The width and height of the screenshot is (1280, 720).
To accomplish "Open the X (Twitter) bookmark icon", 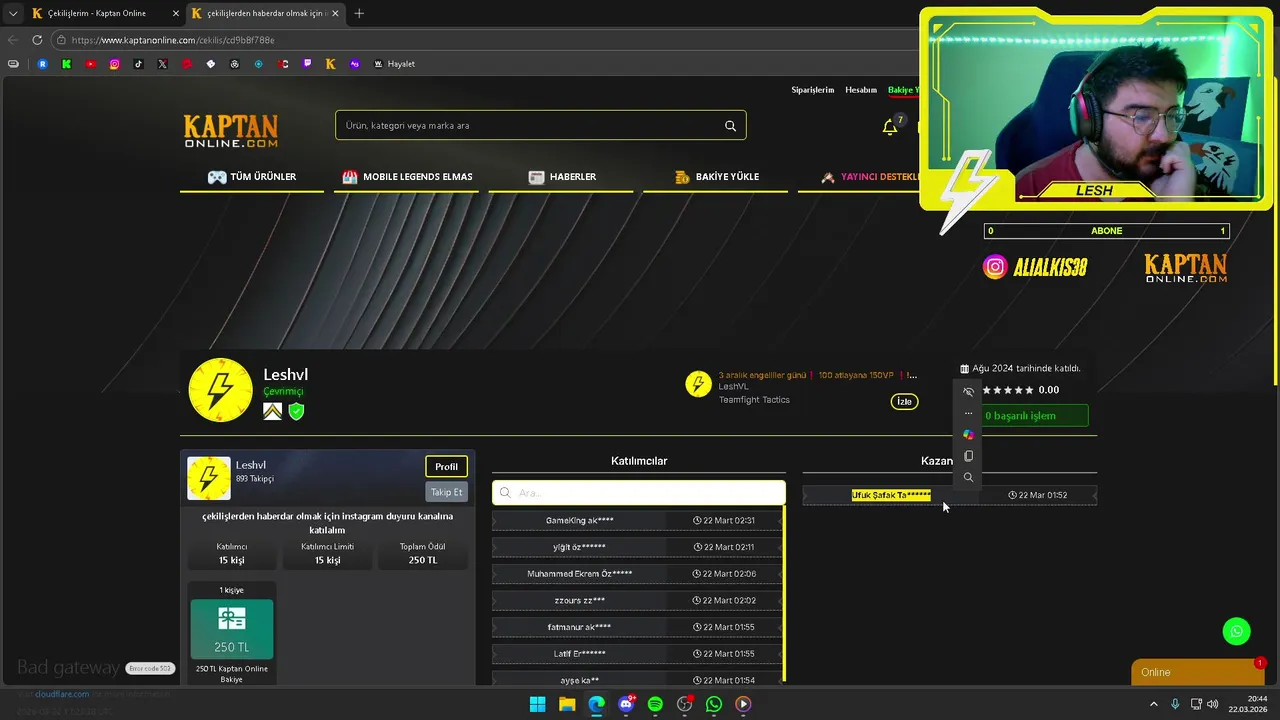I will (x=162, y=64).
